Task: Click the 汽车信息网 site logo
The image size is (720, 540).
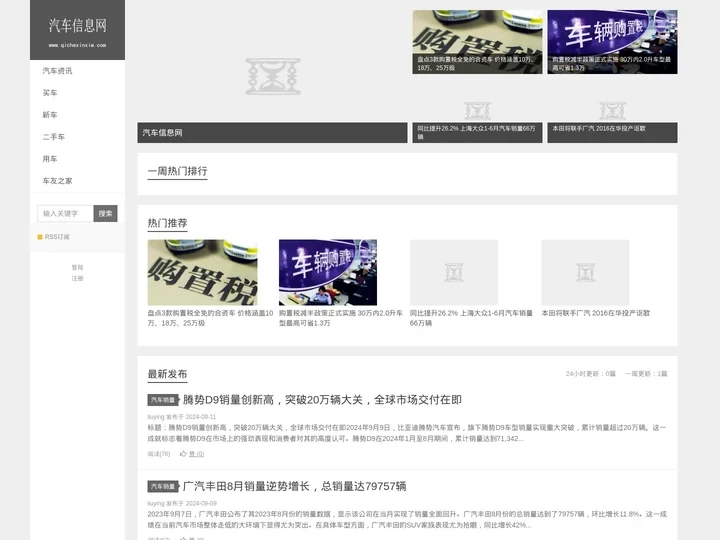Action: coord(77,30)
